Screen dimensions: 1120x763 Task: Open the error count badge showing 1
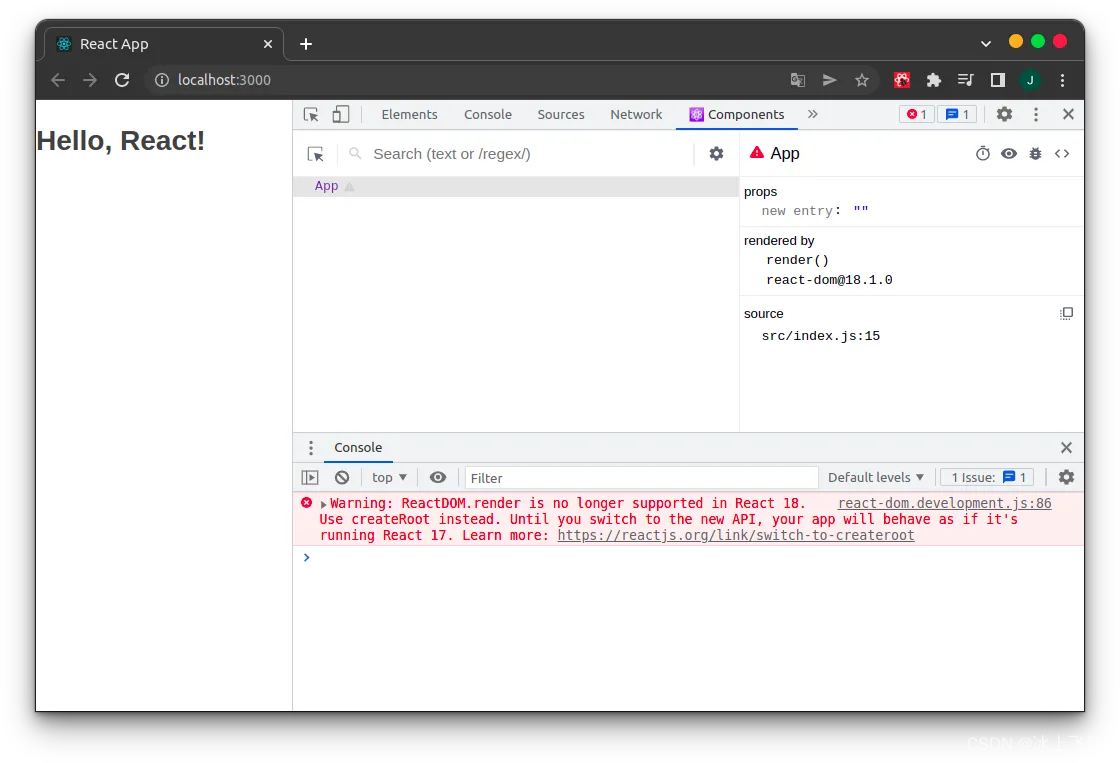coord(916,114)
